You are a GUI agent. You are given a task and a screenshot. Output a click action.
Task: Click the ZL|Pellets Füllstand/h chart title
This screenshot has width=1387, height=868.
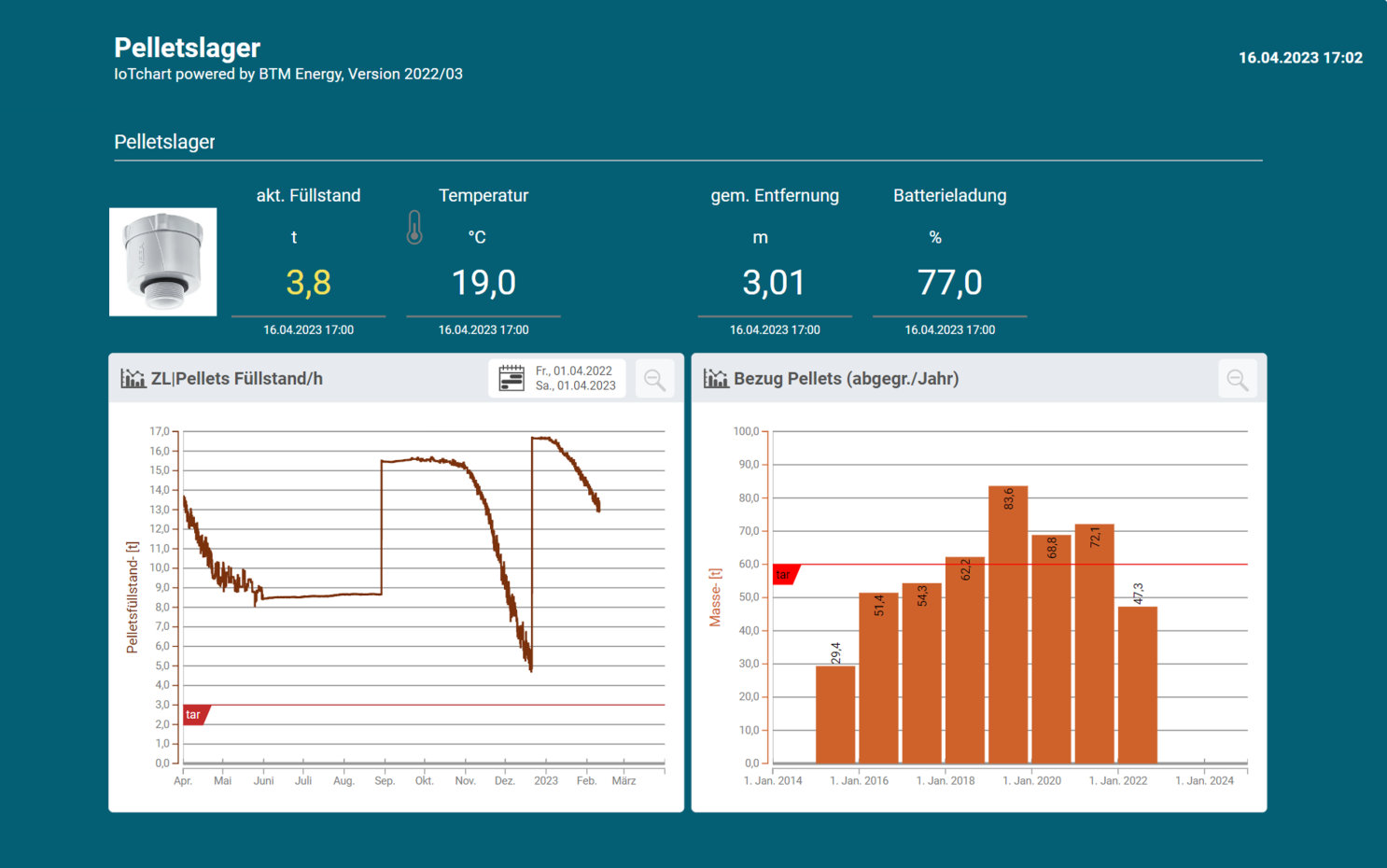[237, 378]
